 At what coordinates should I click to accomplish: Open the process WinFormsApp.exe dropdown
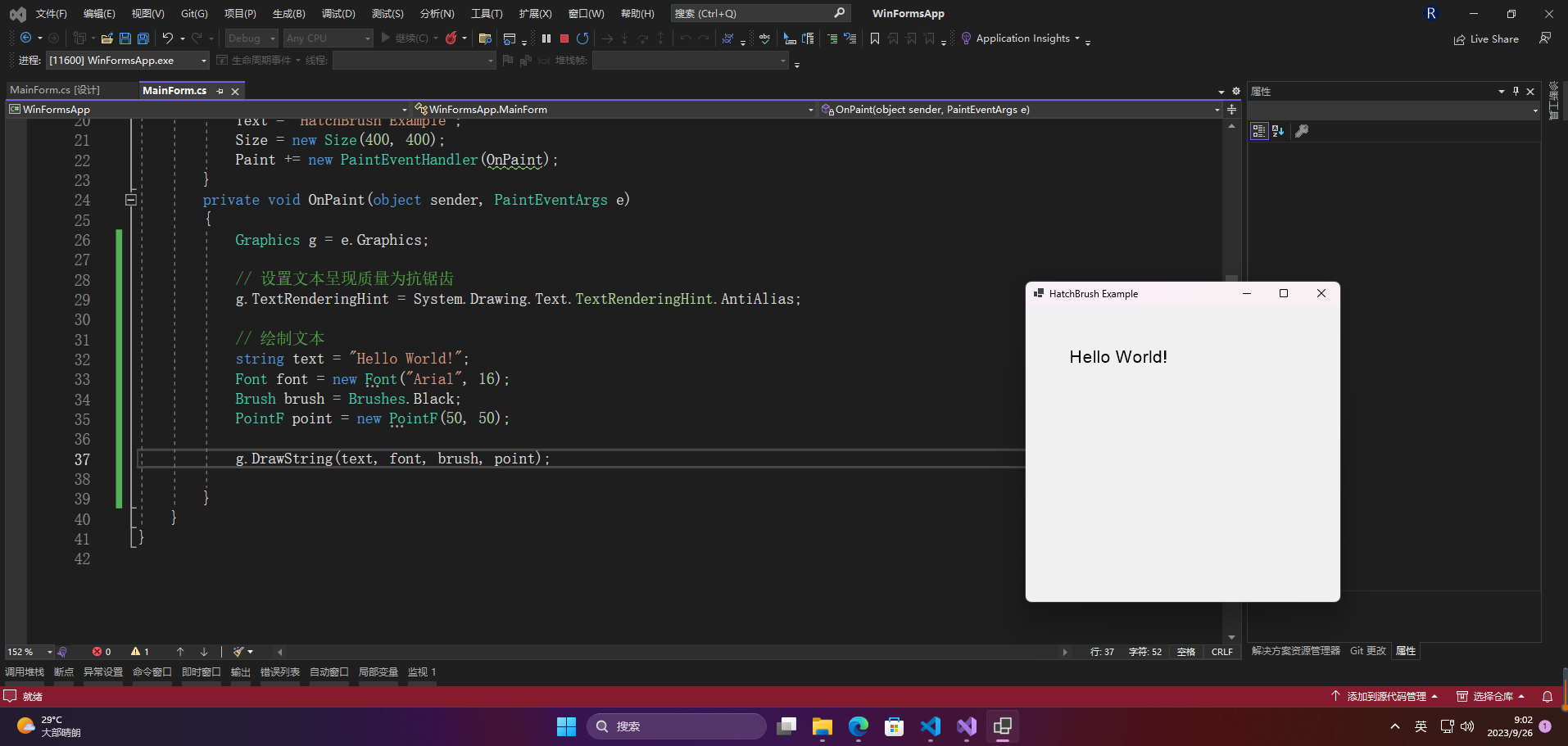coord(128,60)
